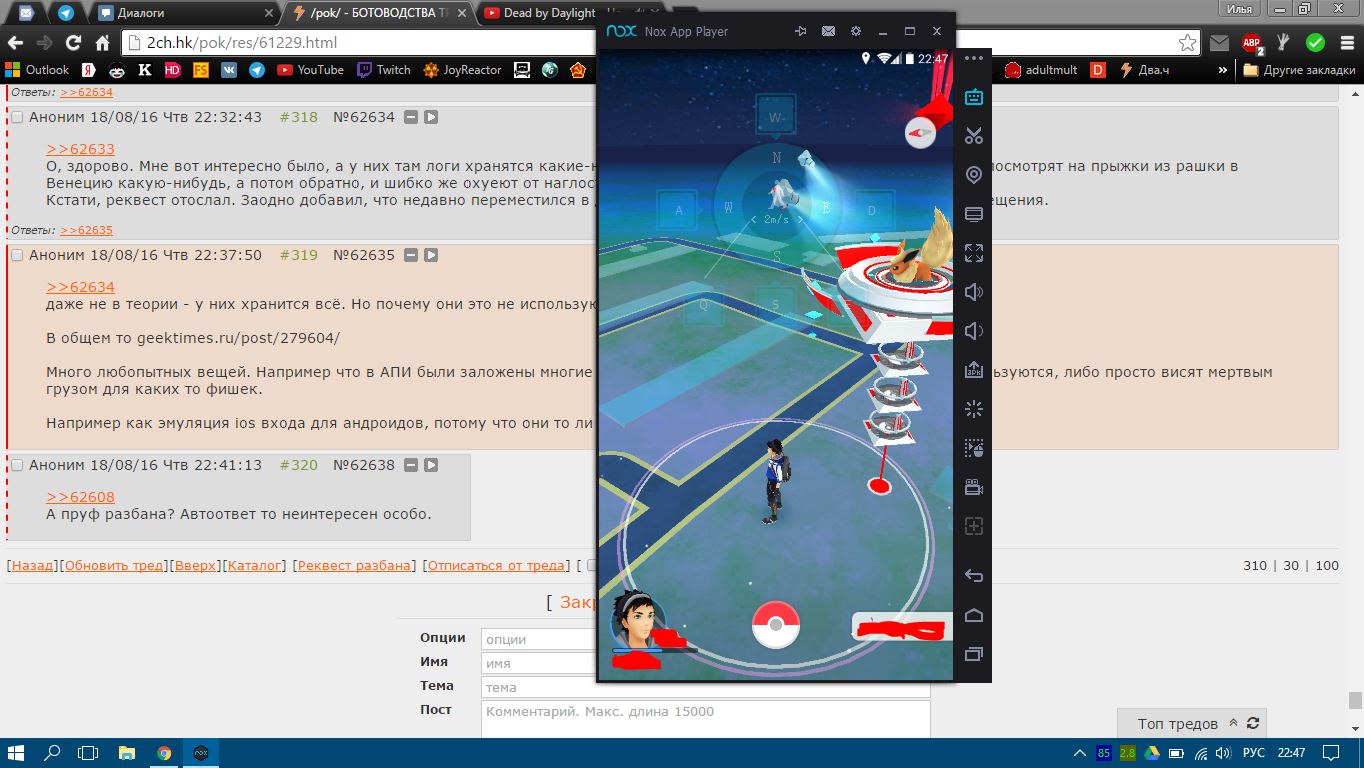Viewport: 1364px width, 768px height.
Task: Open Android recent apps in Nox
Action: pos(974,654)
